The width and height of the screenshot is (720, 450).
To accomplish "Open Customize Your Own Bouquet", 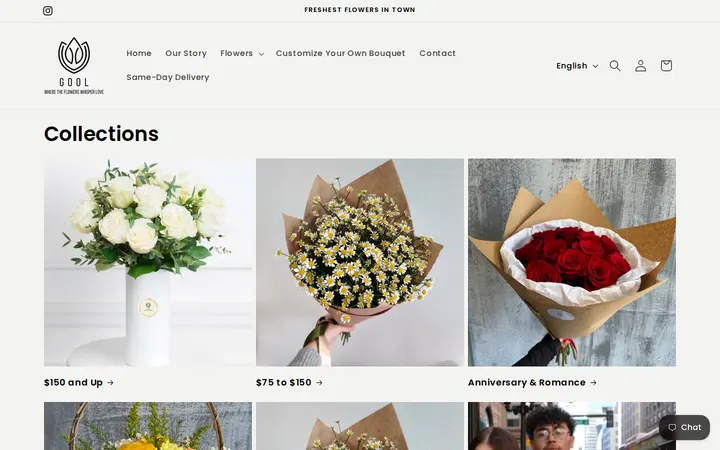I will [x=340, y=53].
